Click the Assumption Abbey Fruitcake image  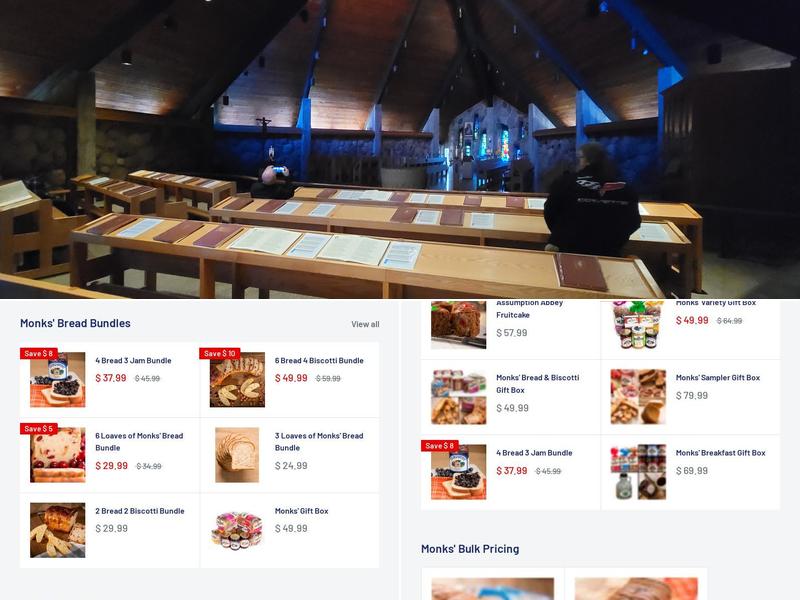pyautogui.click(x=459, y=324)
